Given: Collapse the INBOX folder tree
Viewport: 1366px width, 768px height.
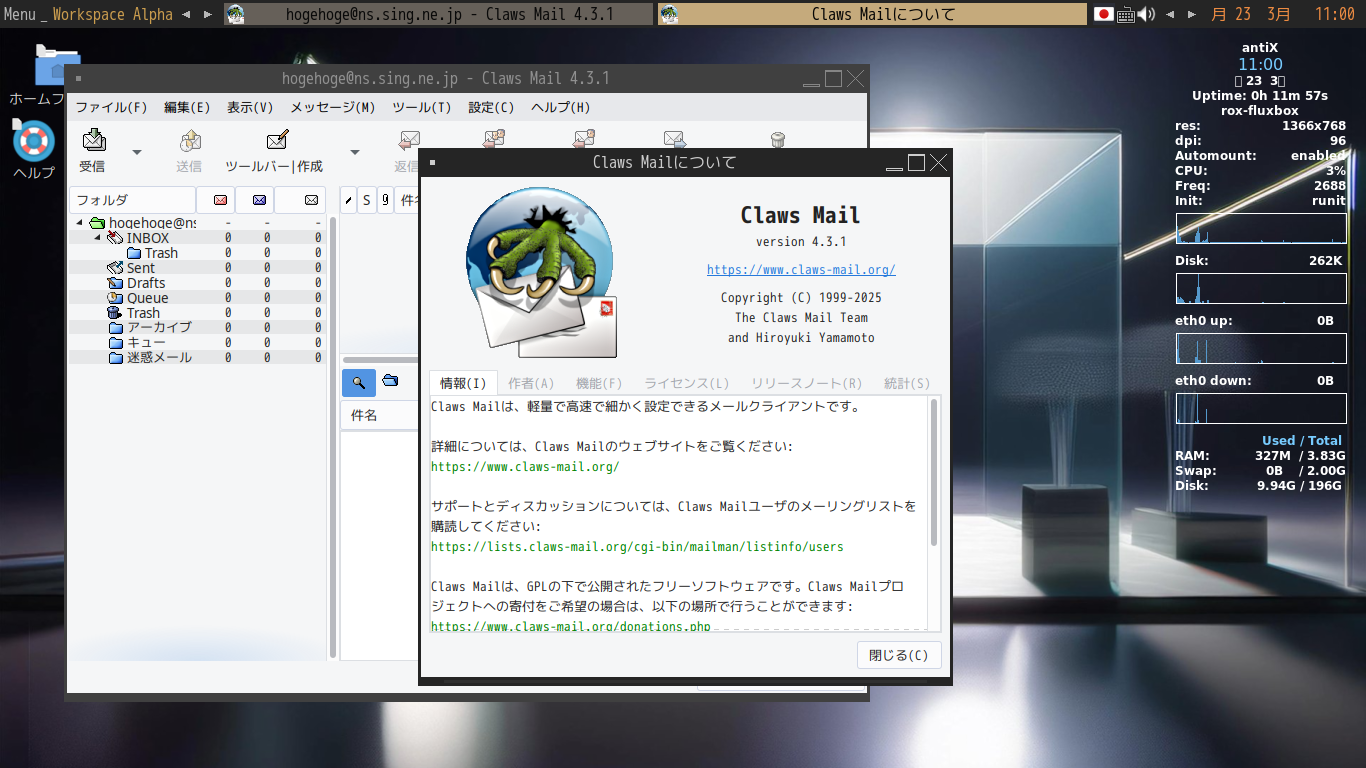Looking at the screenshot, I should tap(98, 238).
